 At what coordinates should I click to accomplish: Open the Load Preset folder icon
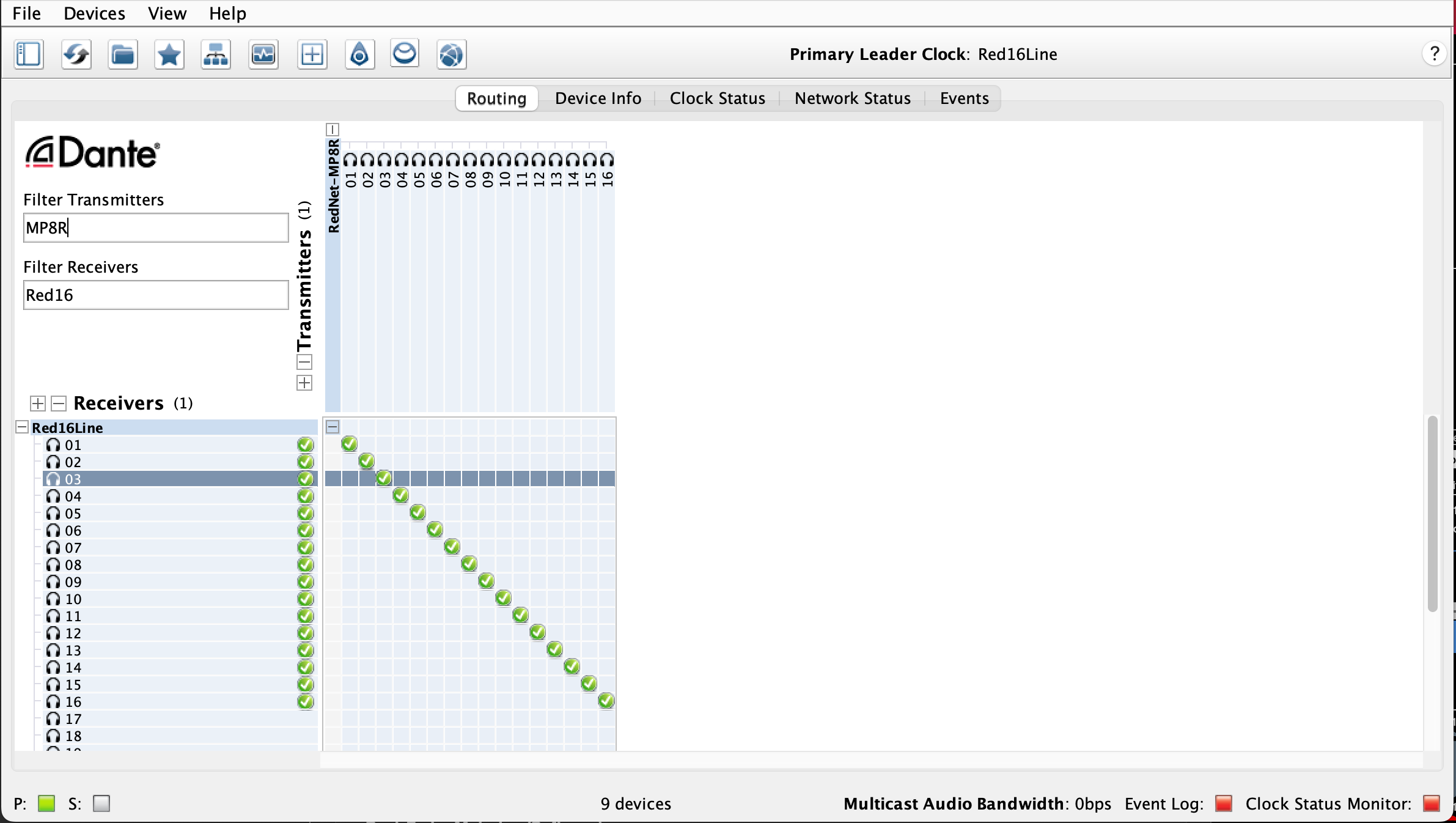click(123, 54)
